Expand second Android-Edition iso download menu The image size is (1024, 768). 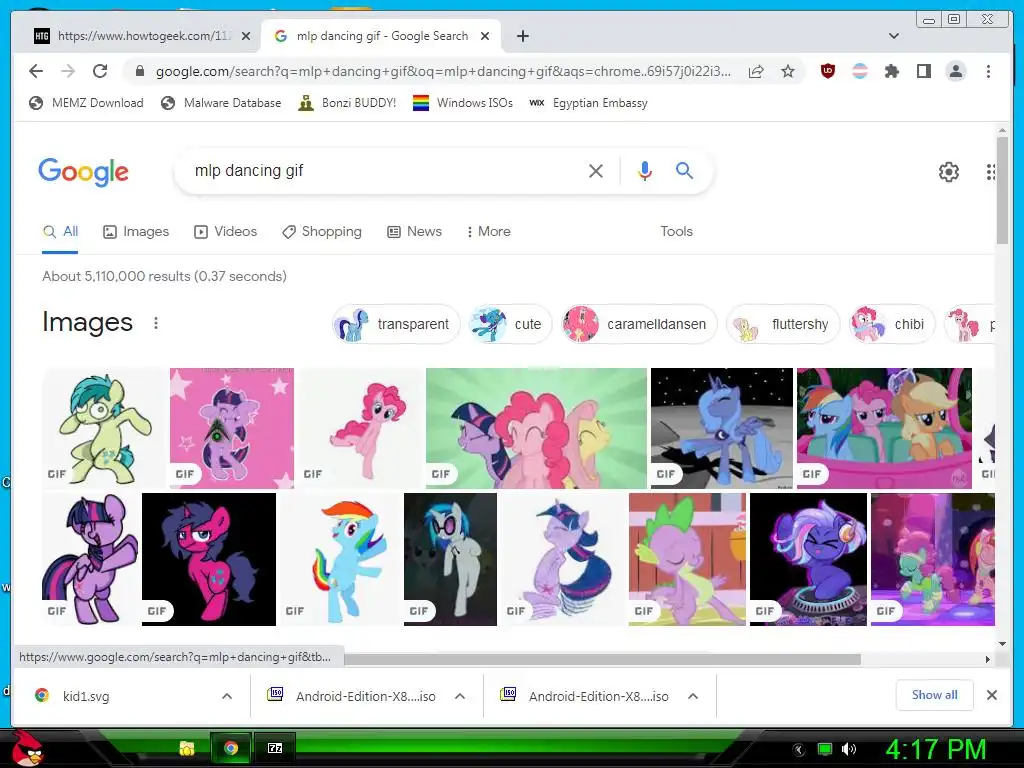pos(693,696)
